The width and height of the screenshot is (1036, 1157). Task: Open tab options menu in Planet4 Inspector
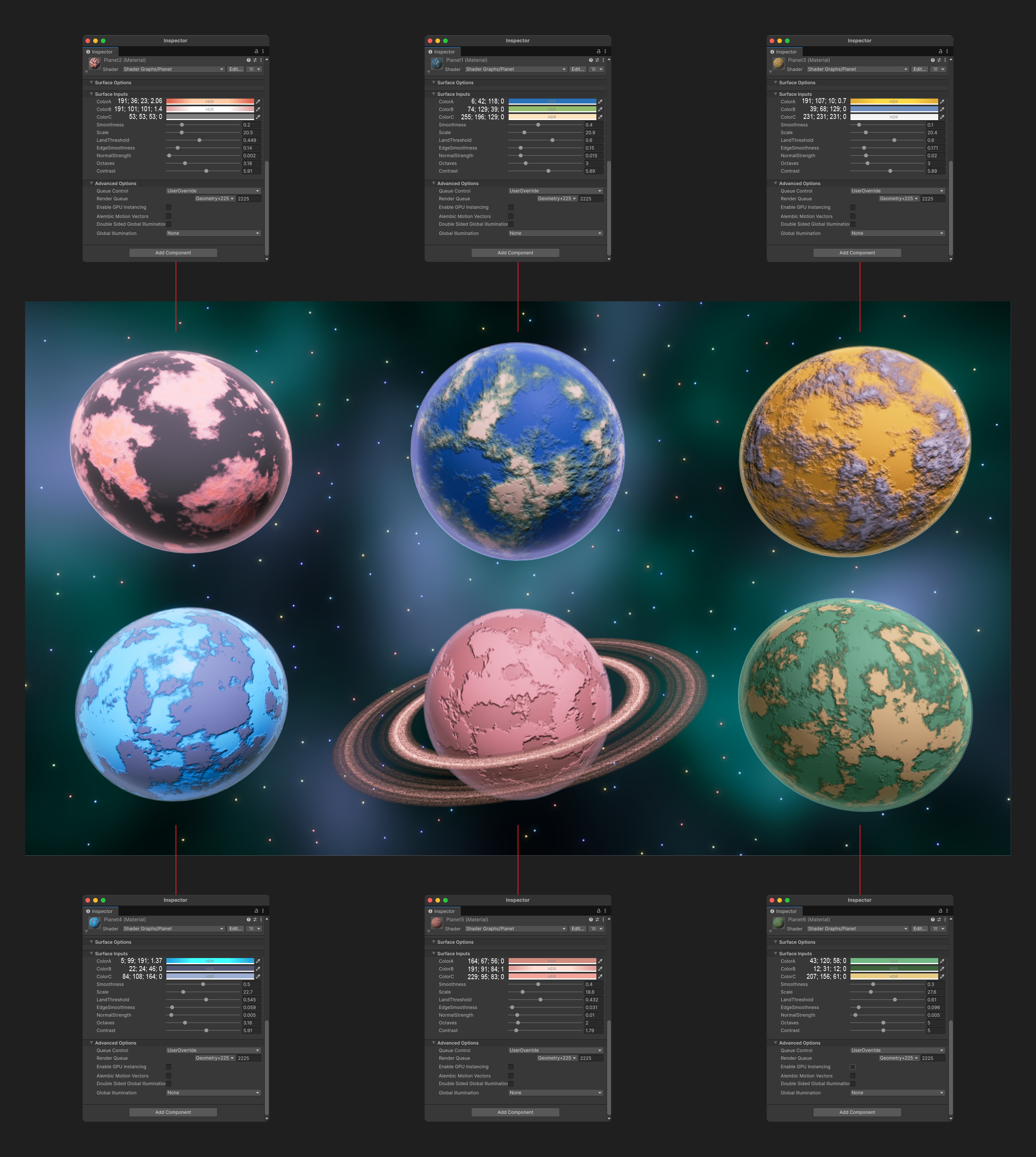(263, 911)
